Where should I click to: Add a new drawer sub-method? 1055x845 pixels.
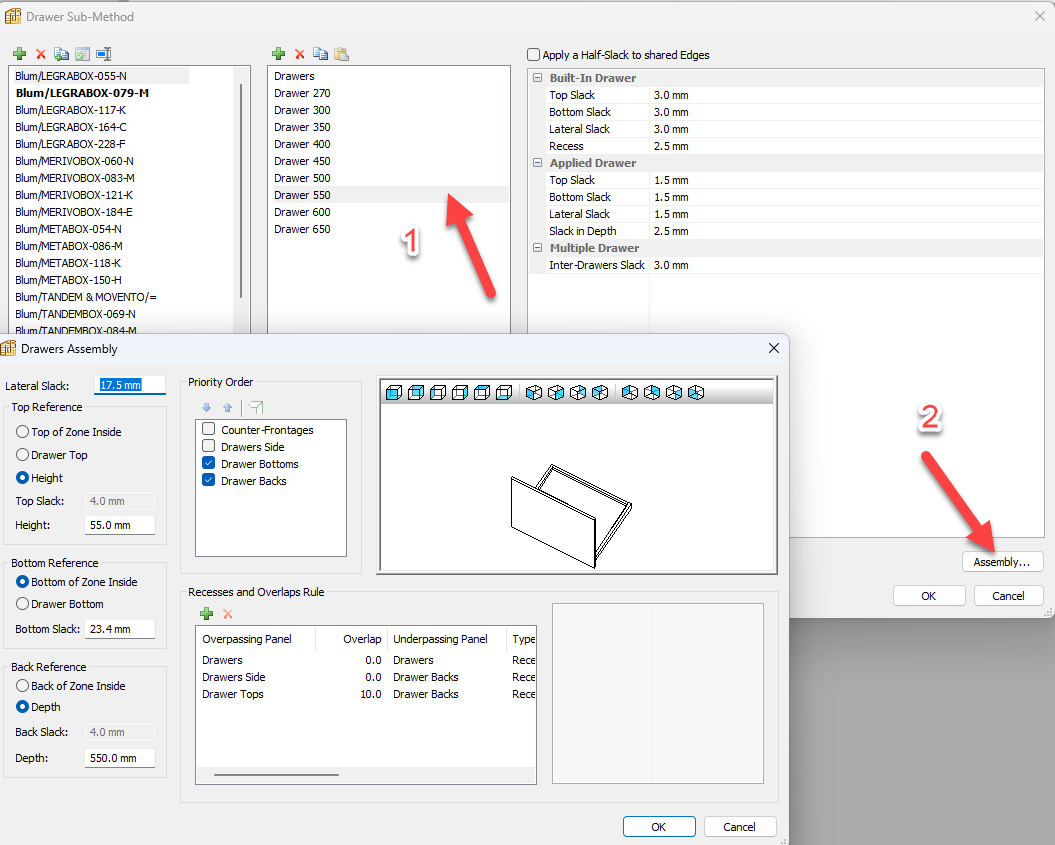tap(19, 53)
